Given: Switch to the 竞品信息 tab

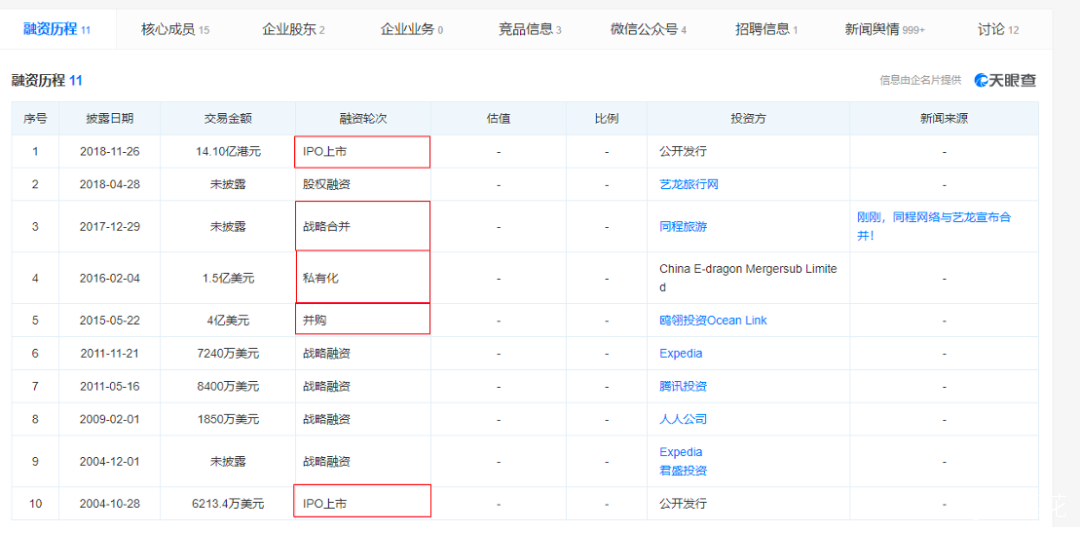Looking at the screenshot, I should click(x=530, y=30).
